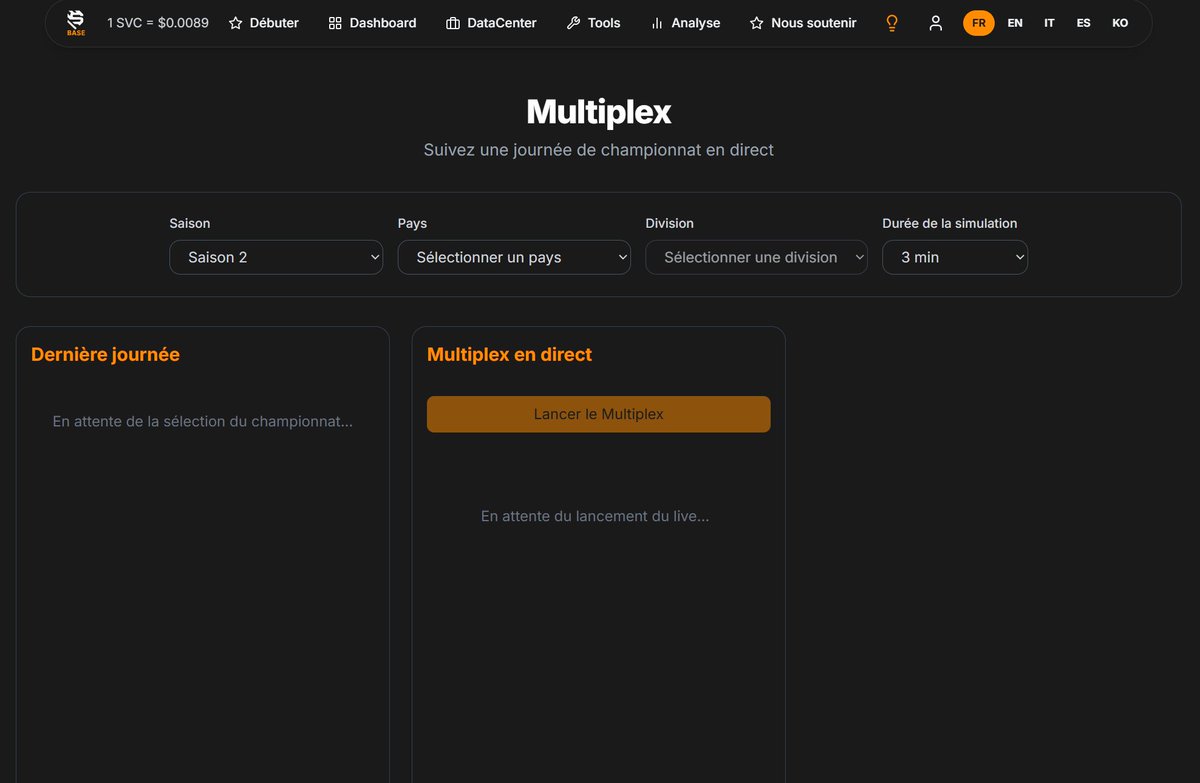The height and width of the screenshot is (783, 1200).
Task: Open the Saison dropdown showing Saison 2
Action: click(276, 257)
